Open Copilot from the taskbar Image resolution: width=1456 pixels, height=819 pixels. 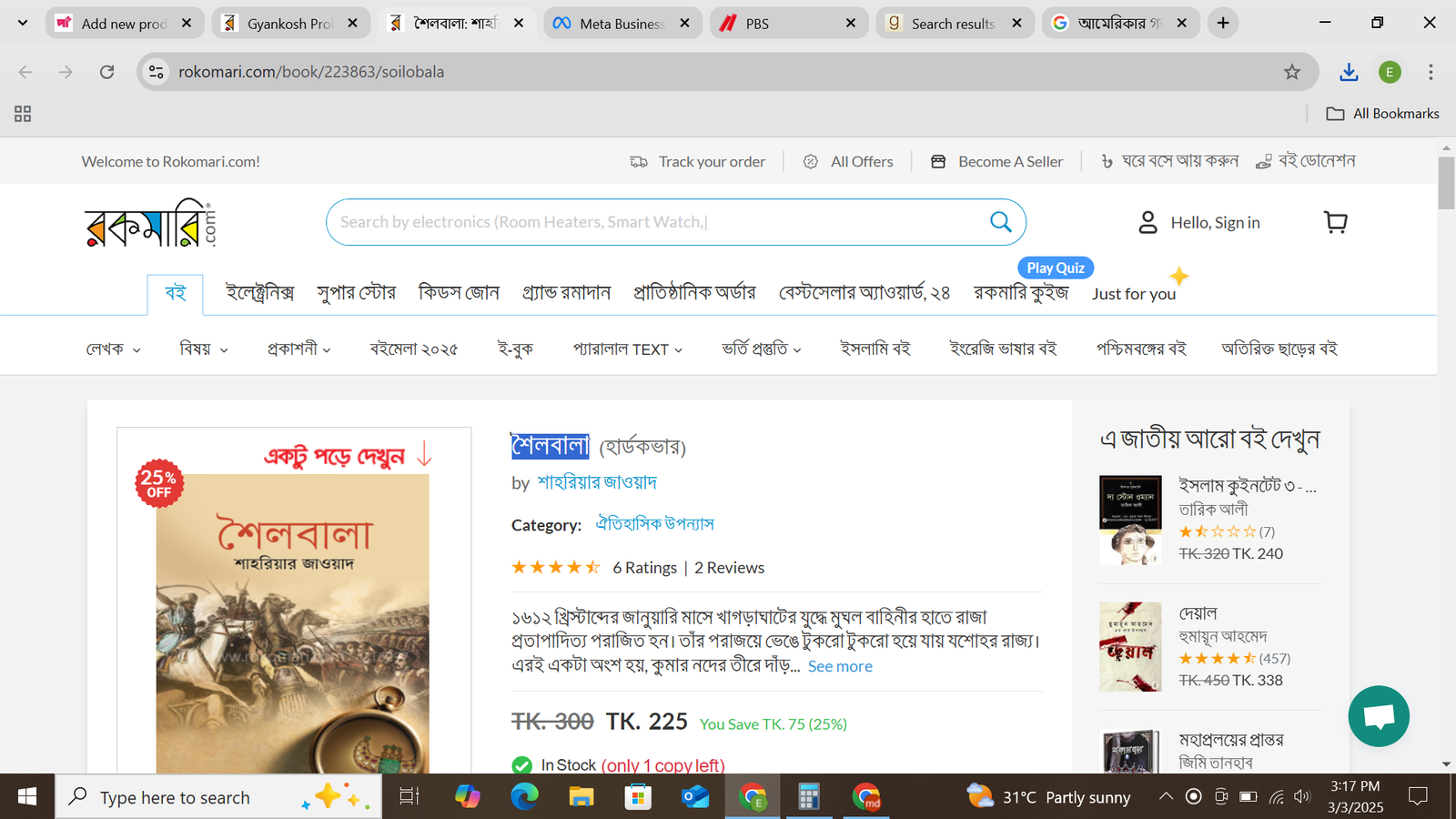pos(468,797)
